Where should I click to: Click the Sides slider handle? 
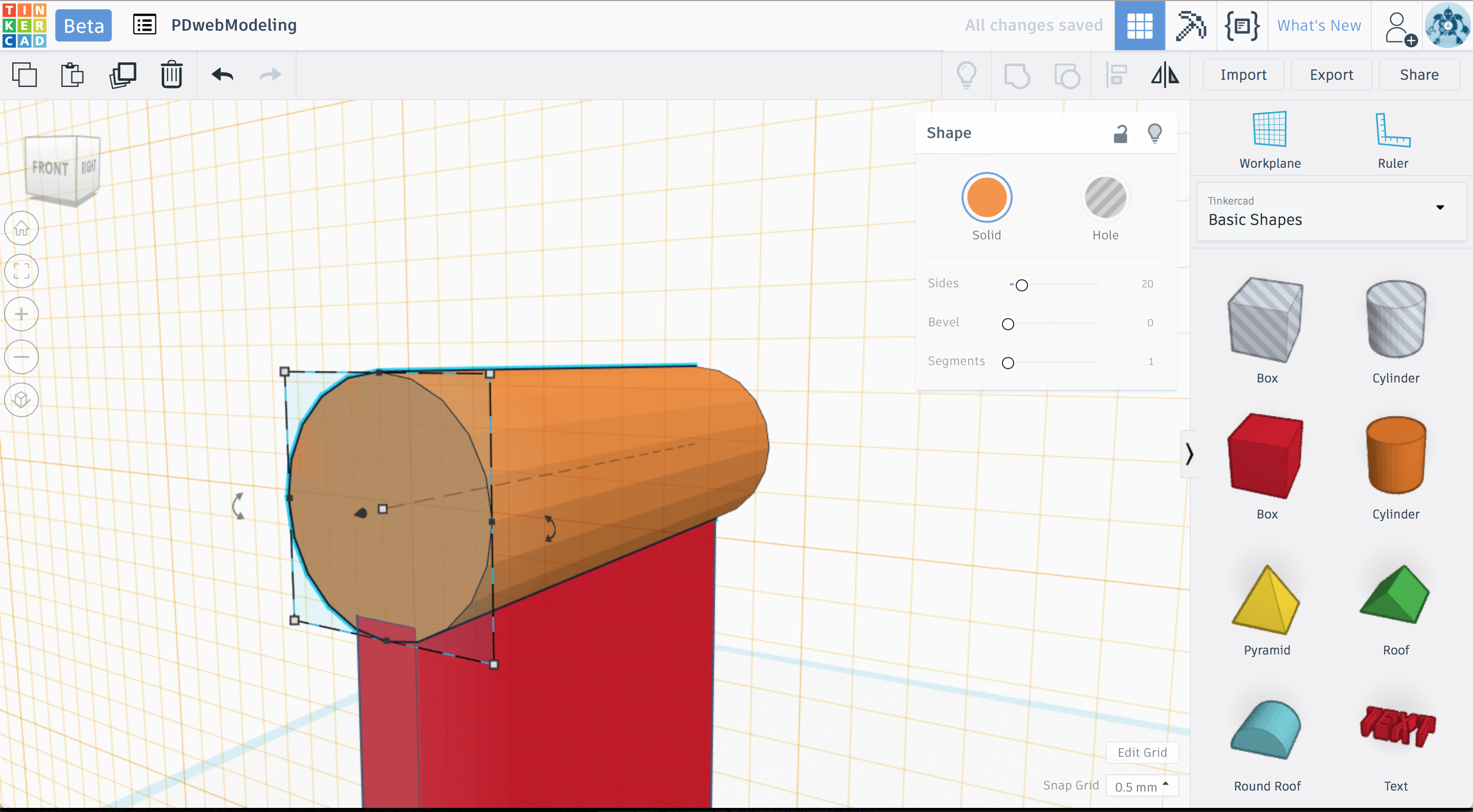point(1022,285)
